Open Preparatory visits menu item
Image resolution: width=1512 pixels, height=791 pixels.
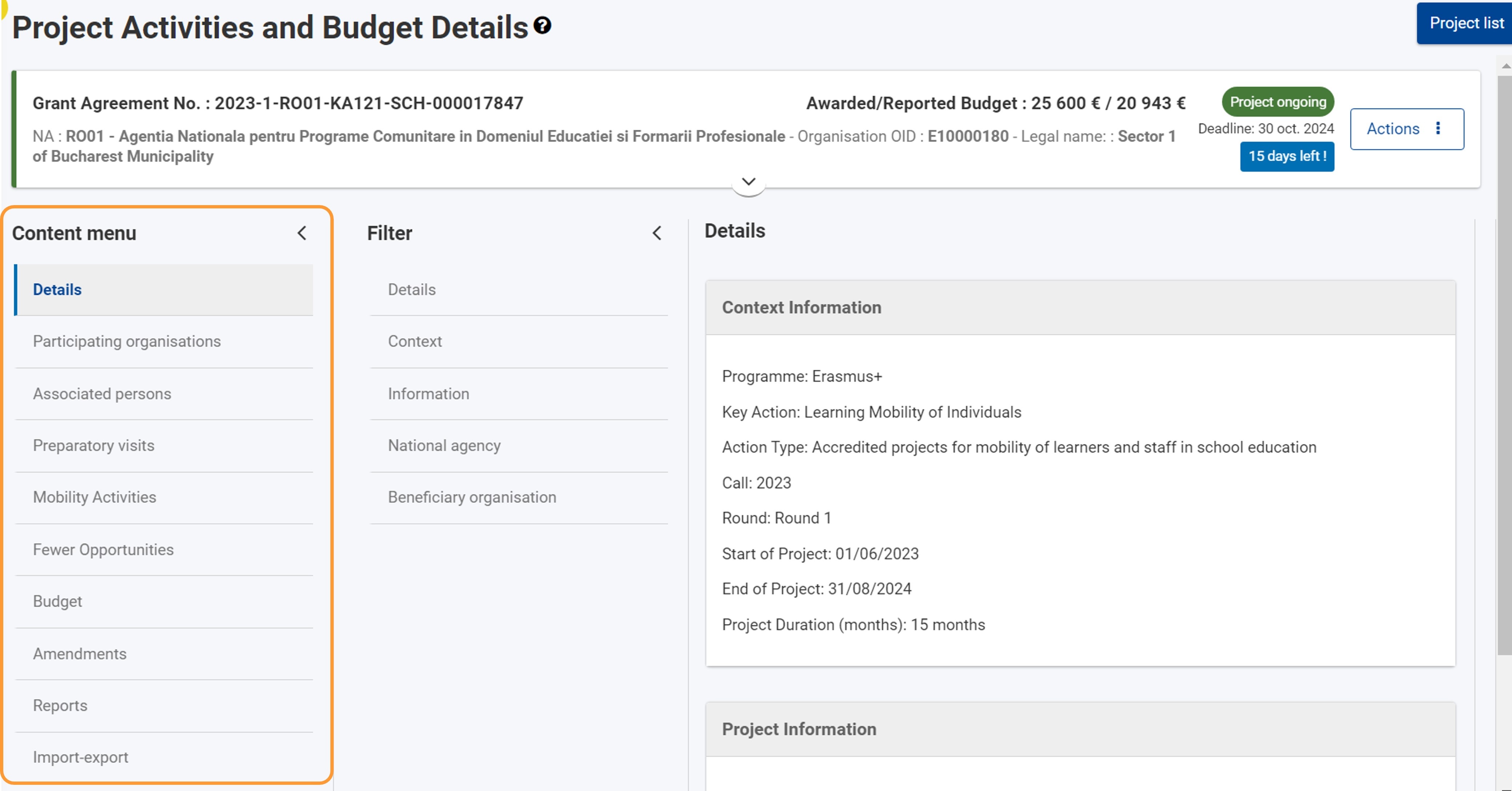[164, 445]
